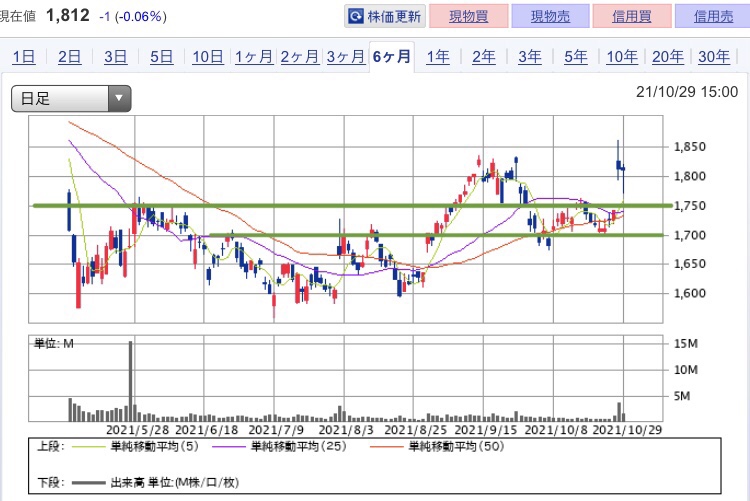Click the 単純移動平均(50) legend entry
The height and width of the screenshot is (501, 750).
coord(437,446)
